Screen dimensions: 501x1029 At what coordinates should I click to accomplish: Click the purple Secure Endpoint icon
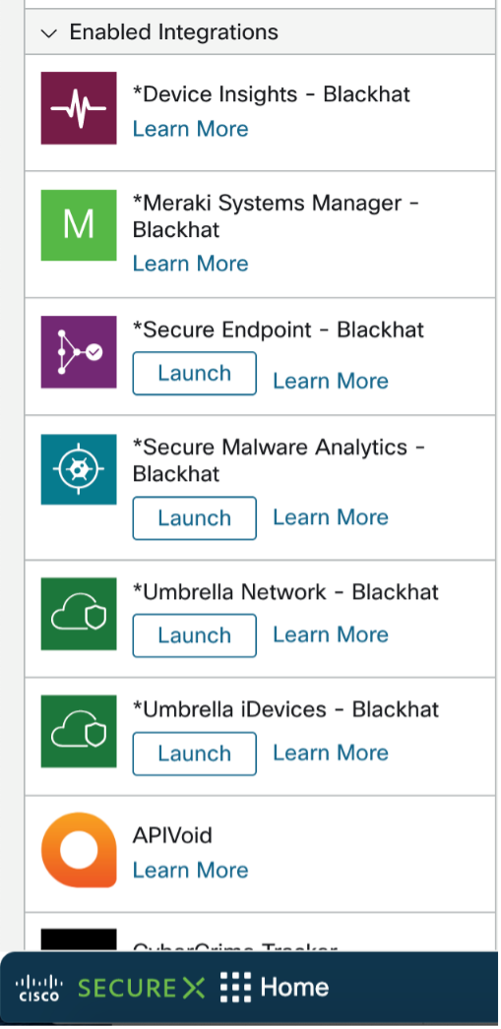click(x=79, y=352)
